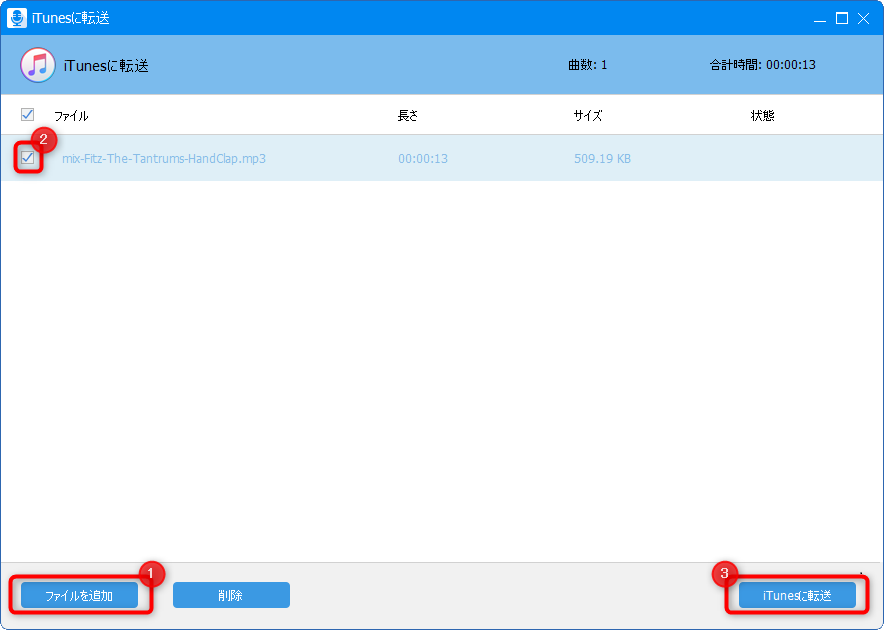Click the microphone app icon in title bar
This screenshot has width=884, height=630.
17,18
